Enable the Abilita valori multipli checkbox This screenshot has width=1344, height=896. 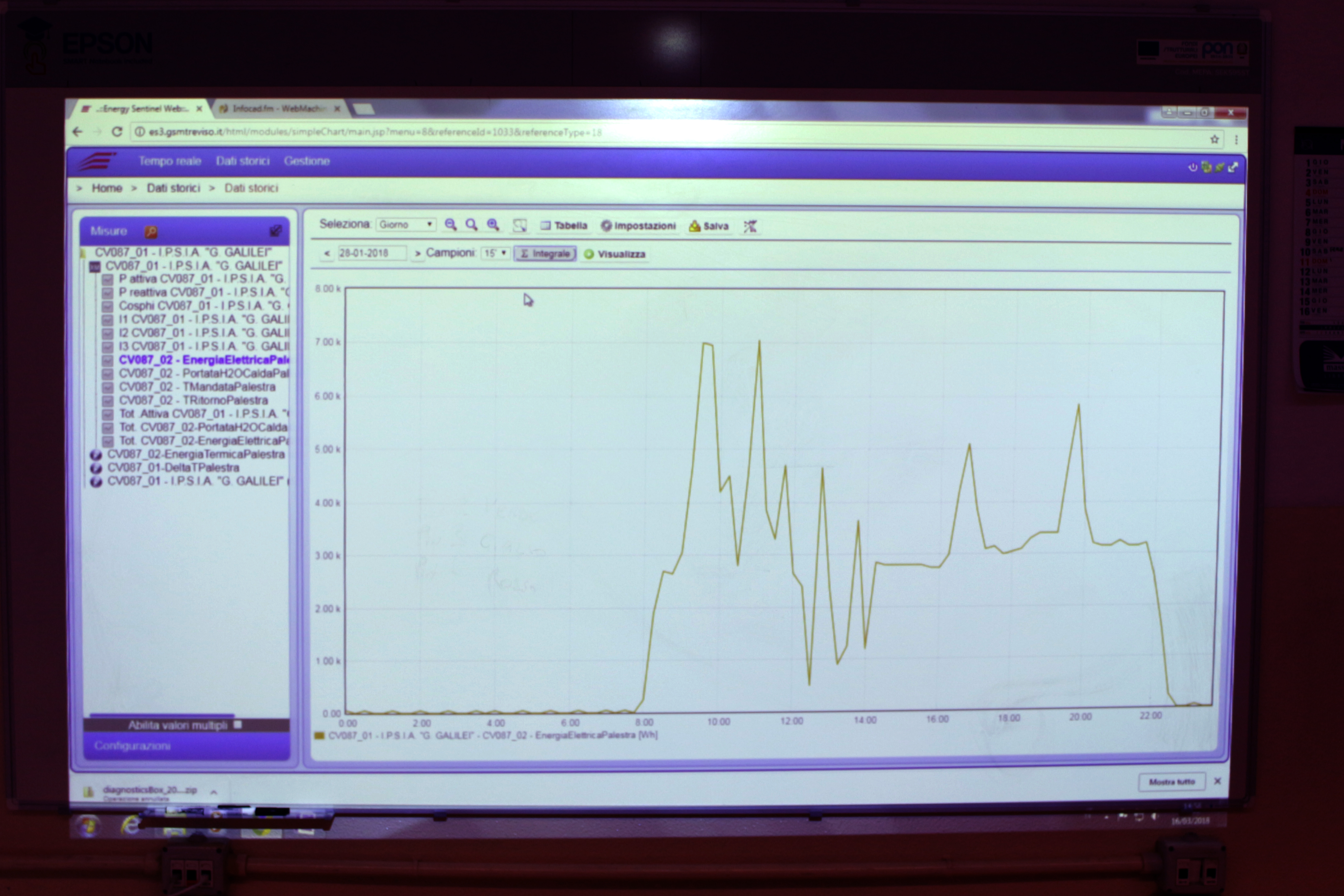click(238, 725)
